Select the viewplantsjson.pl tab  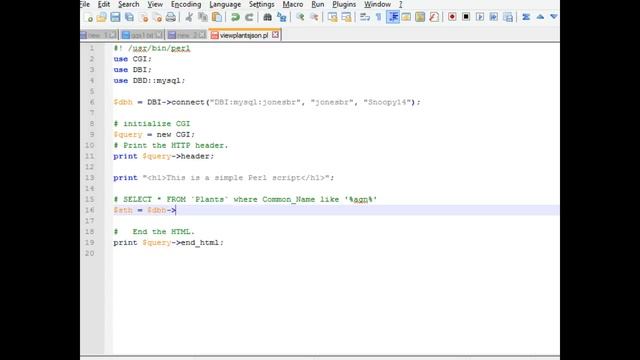(244, 35)
